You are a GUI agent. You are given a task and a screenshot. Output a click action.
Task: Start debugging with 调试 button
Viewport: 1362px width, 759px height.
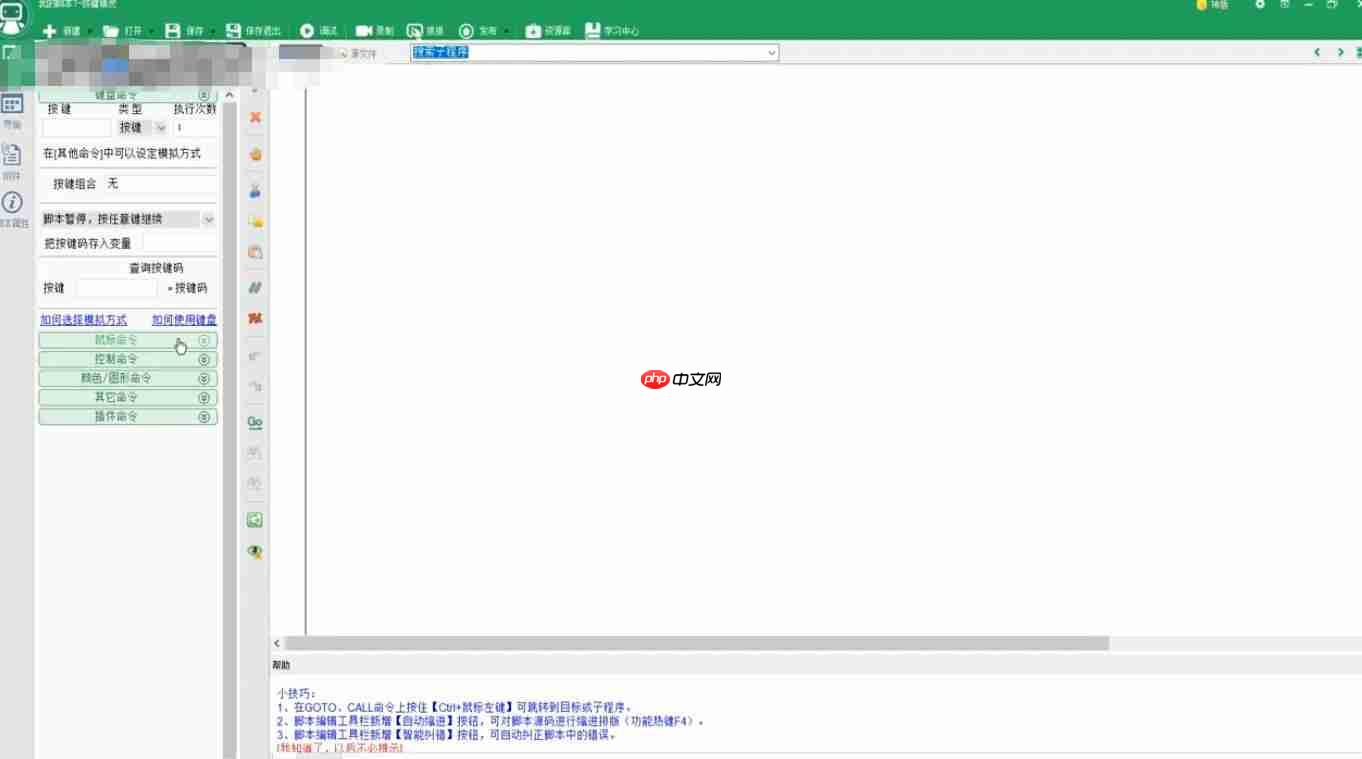click(x=318, y=31)
